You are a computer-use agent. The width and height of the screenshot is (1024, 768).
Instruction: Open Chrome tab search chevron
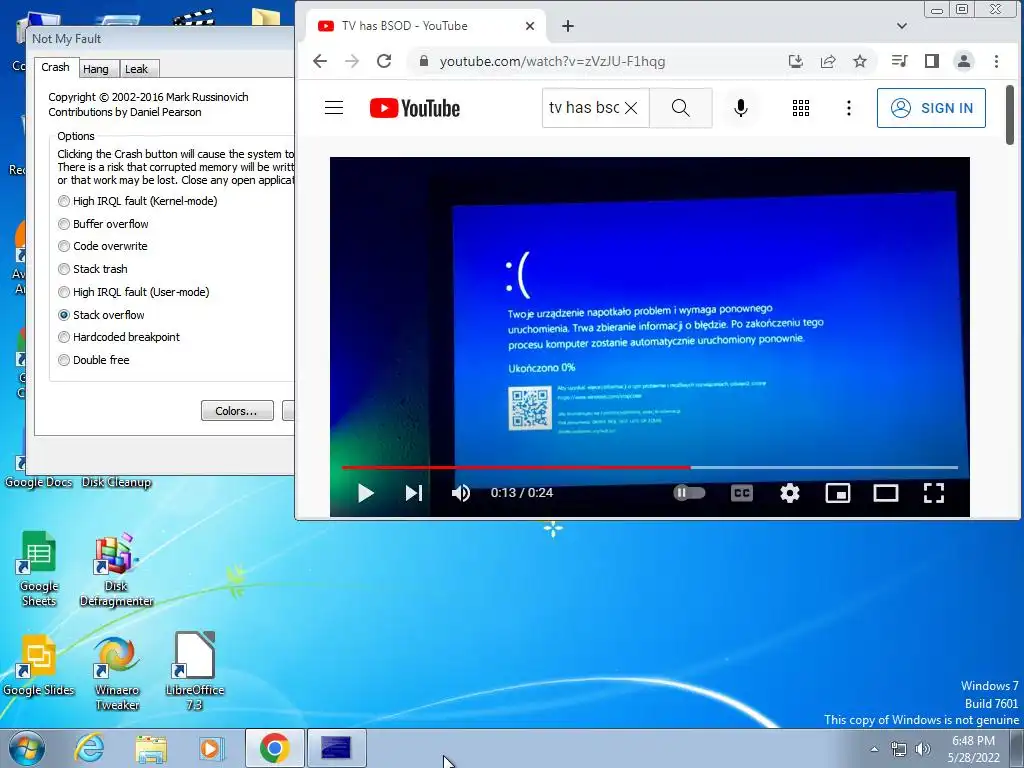point(901,26)
